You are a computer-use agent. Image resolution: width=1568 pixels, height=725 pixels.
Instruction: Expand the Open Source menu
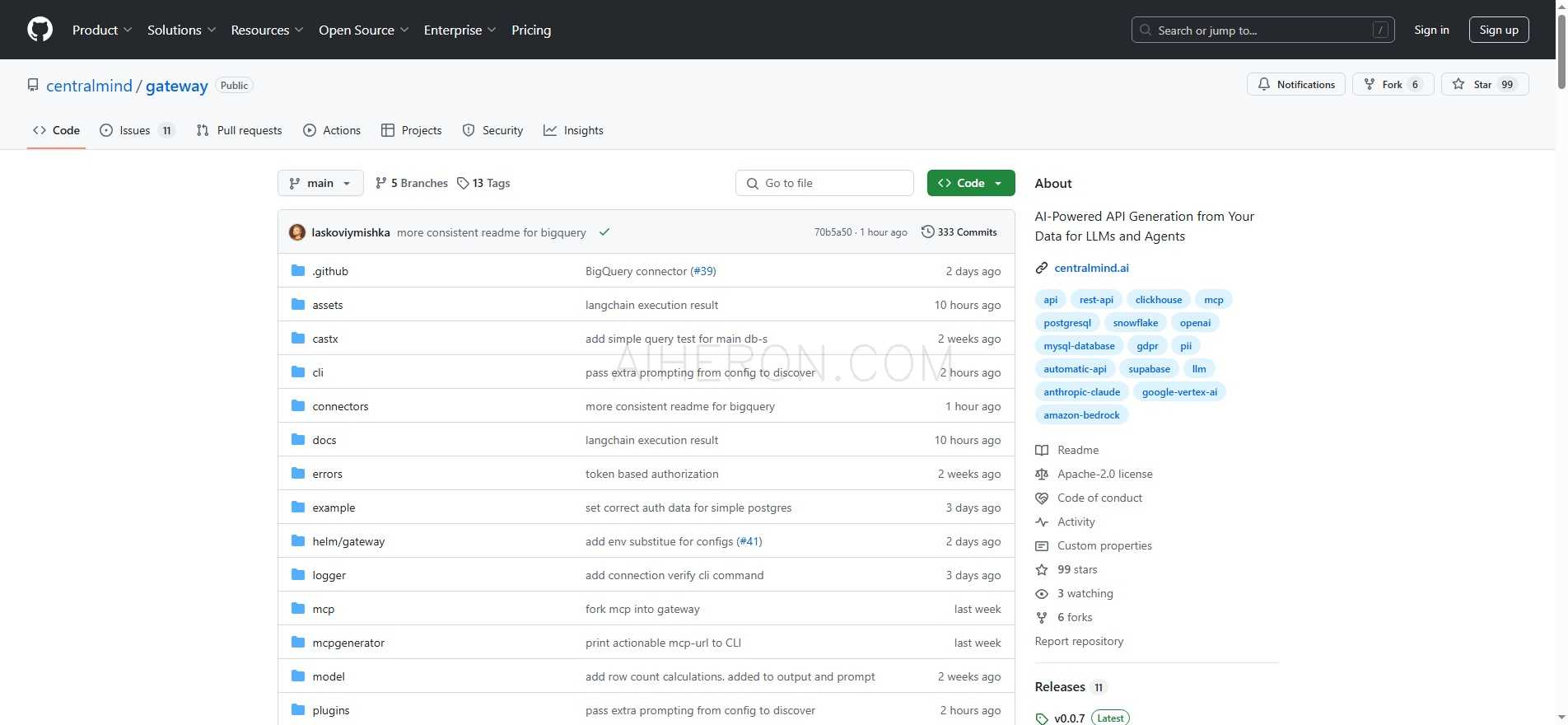coord(363,30)
